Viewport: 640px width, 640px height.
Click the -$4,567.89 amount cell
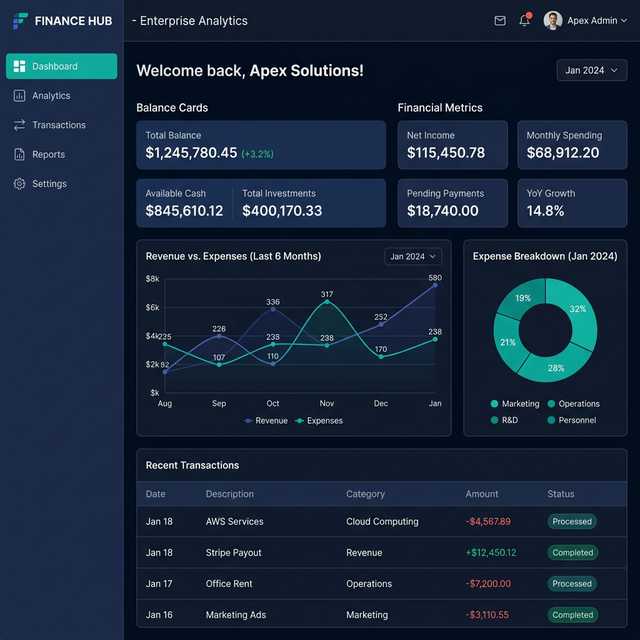coord(488,521)
